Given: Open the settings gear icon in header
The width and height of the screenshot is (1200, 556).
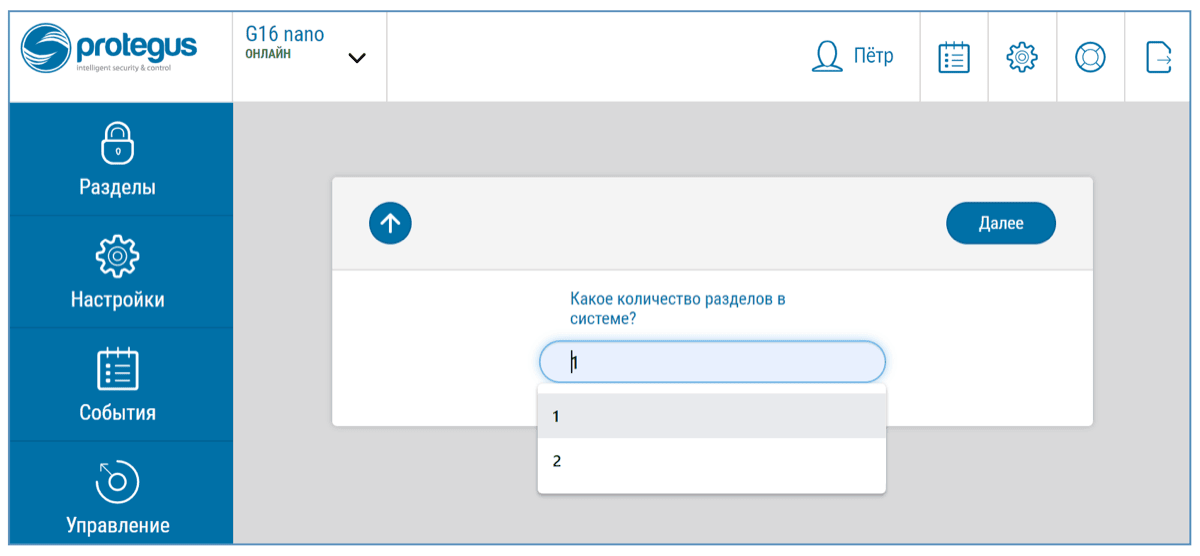Looking at the screenshot, I should [x=1022, y=57].
